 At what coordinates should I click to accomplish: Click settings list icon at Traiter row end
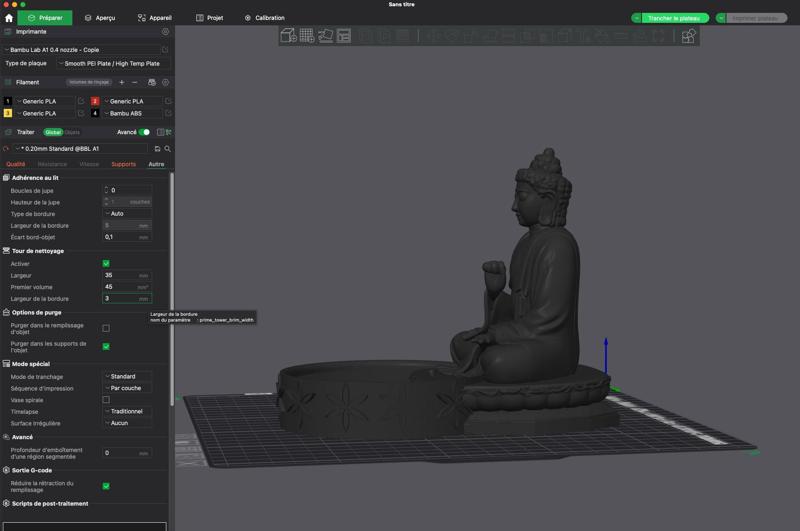coord(168,132)
